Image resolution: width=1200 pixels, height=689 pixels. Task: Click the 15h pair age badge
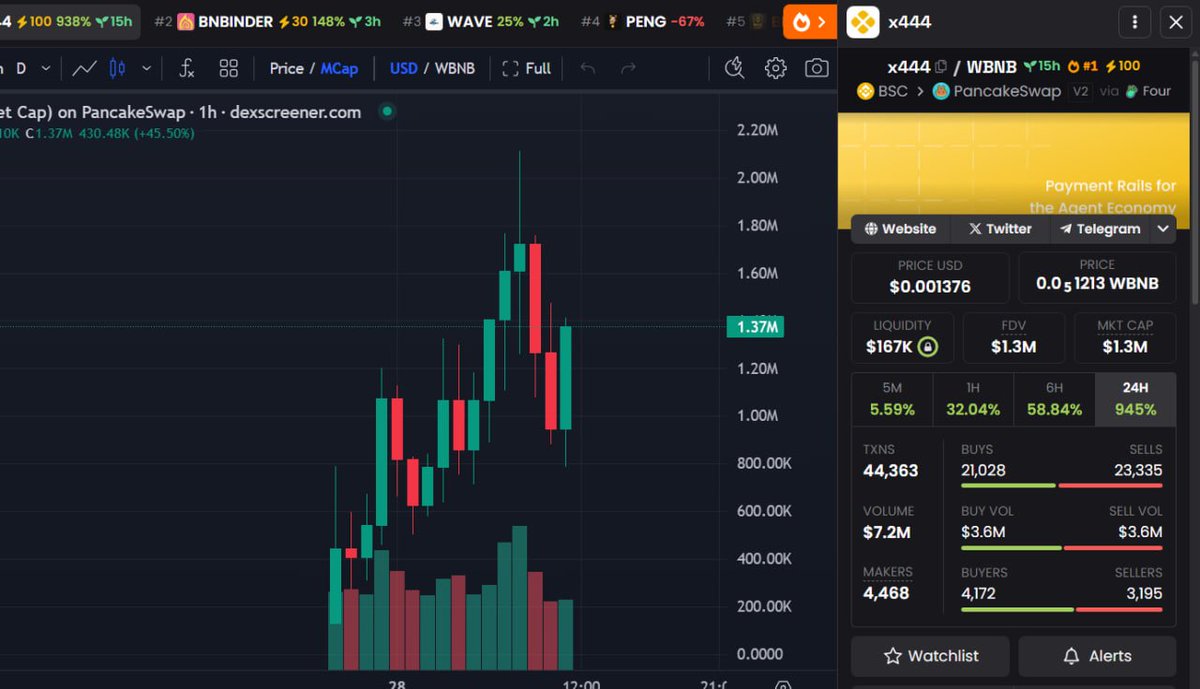[x=1041, y=66]
